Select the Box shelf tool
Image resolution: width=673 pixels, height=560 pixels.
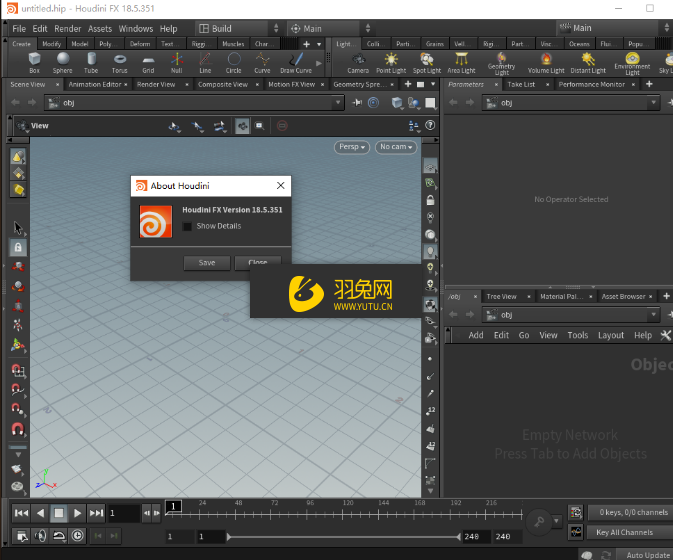(x=34, y=63)
